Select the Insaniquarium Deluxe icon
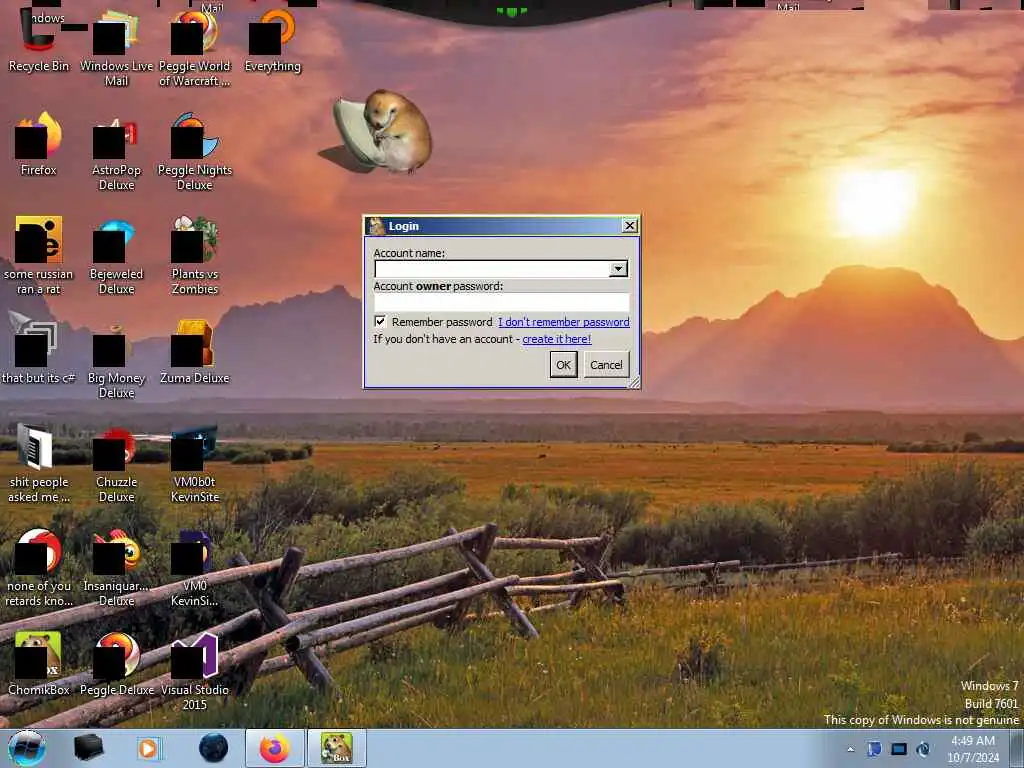Viewport: 1024px width, 768px height. pos(116,567)
